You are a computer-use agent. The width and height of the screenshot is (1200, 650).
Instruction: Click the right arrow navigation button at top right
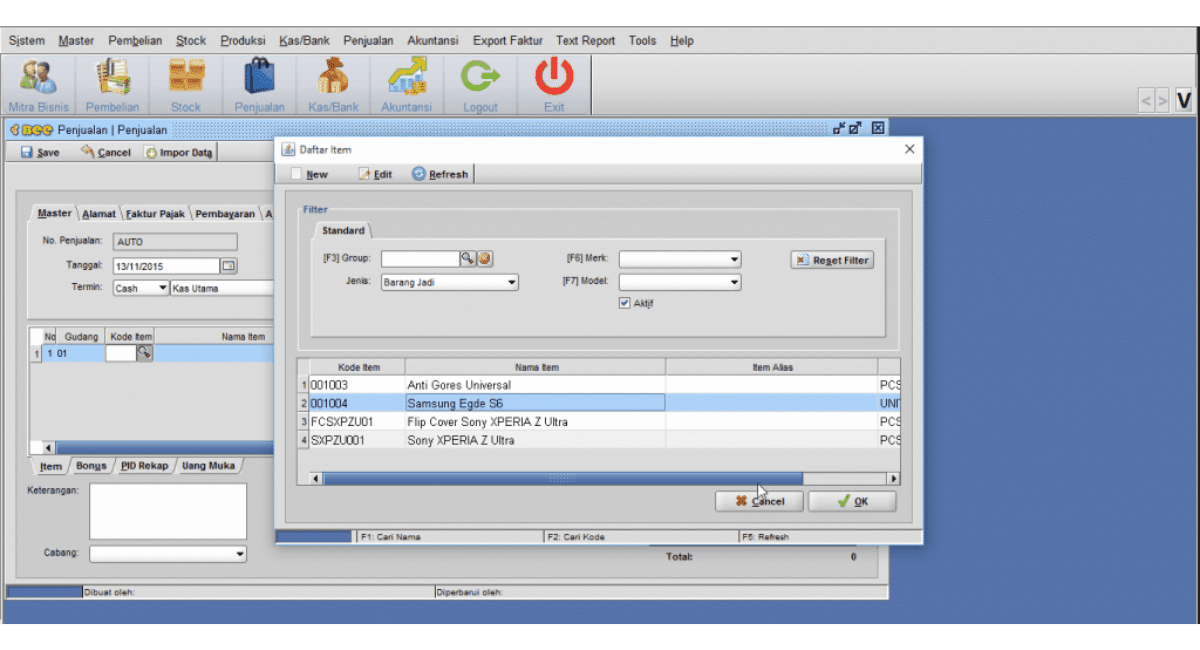click(1162, 101)
